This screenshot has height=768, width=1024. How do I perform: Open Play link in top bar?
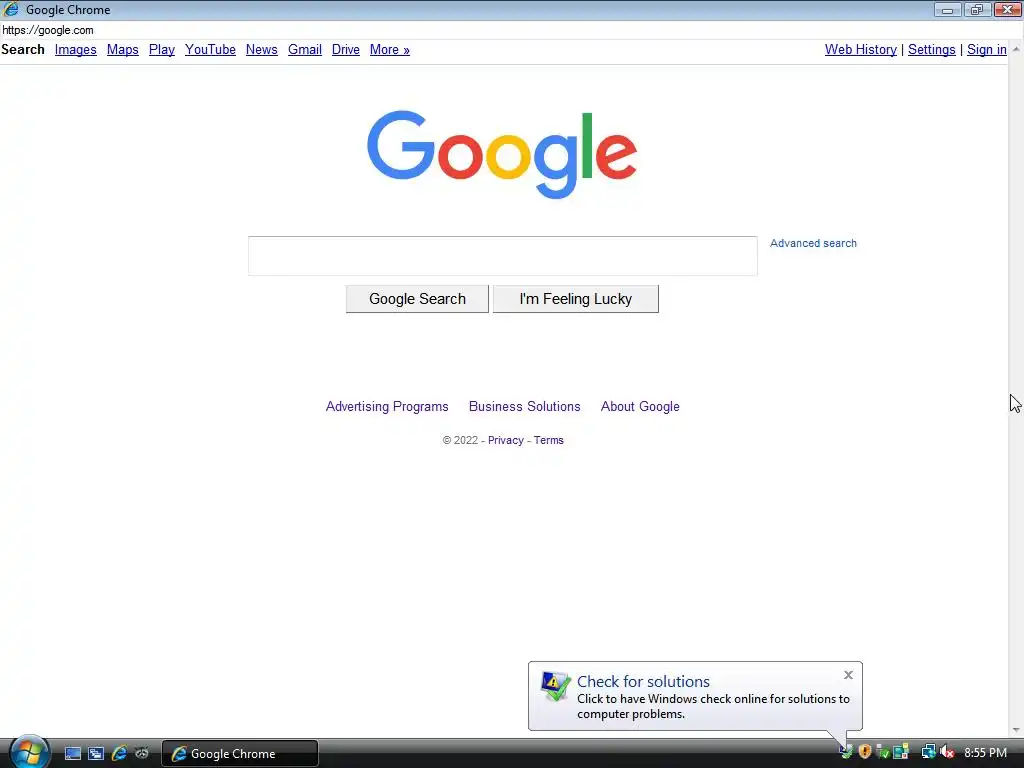point(161,50)
